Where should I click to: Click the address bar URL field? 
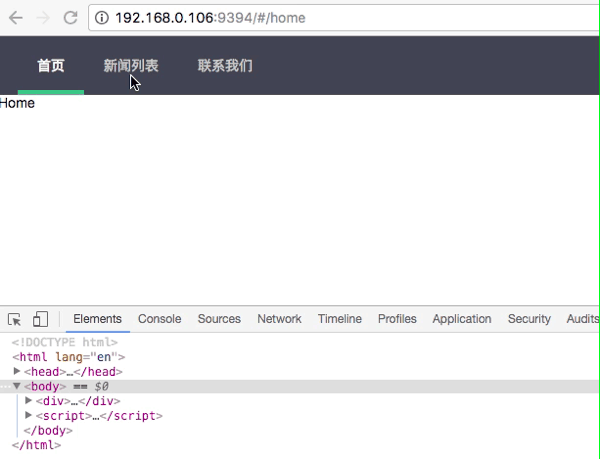344,18
